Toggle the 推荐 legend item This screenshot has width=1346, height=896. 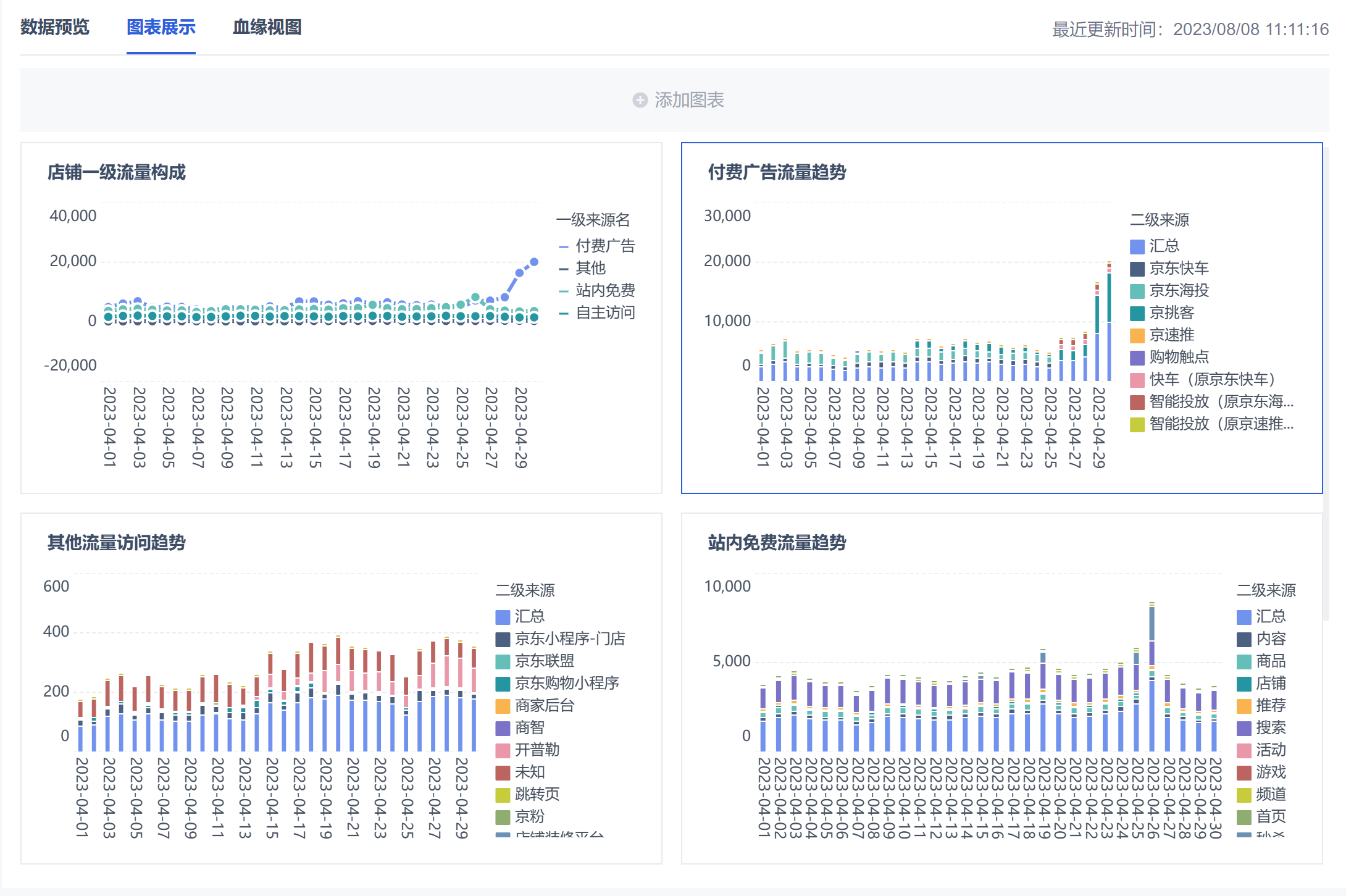[x=1270, y=706]
